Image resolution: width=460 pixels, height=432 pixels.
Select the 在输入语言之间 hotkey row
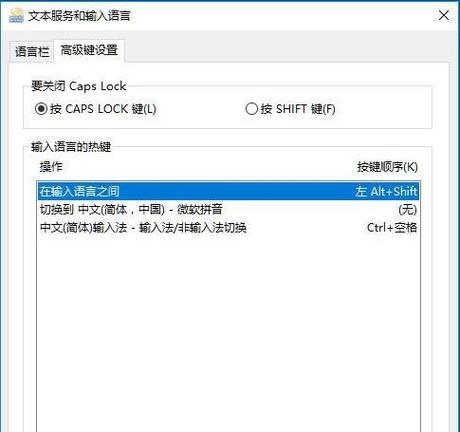click(229, 191)
